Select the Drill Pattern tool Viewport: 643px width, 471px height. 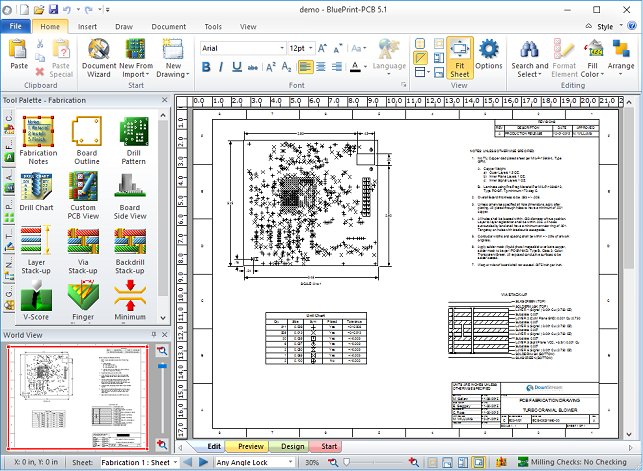coord(133,140)
